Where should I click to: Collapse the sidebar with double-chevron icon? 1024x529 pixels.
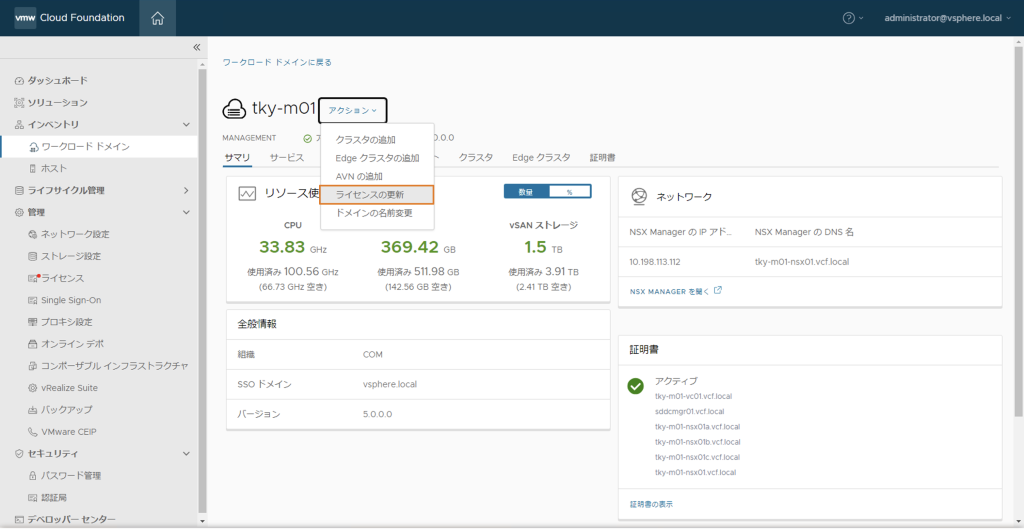196,47
